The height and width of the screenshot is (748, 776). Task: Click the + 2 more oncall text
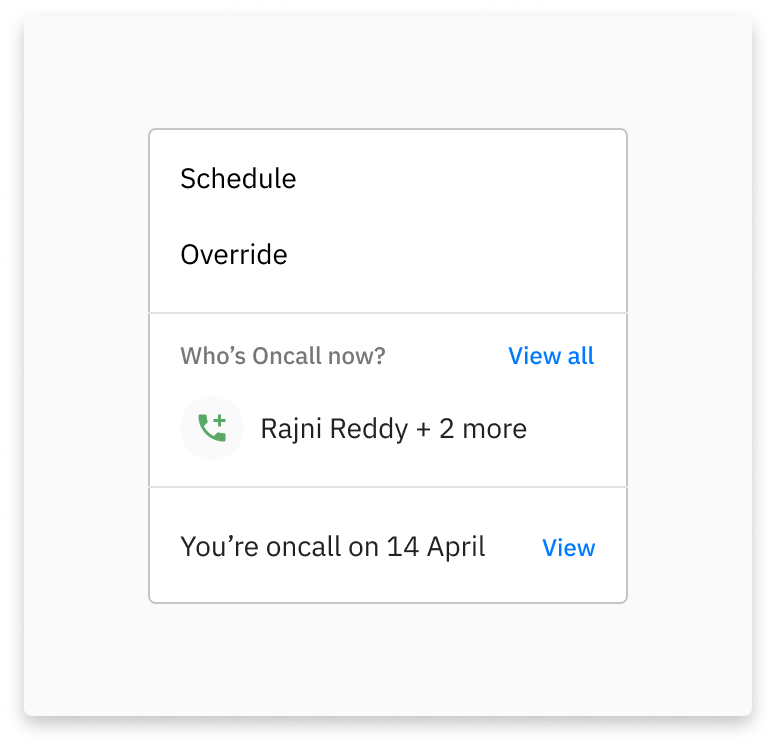point(471,429)
